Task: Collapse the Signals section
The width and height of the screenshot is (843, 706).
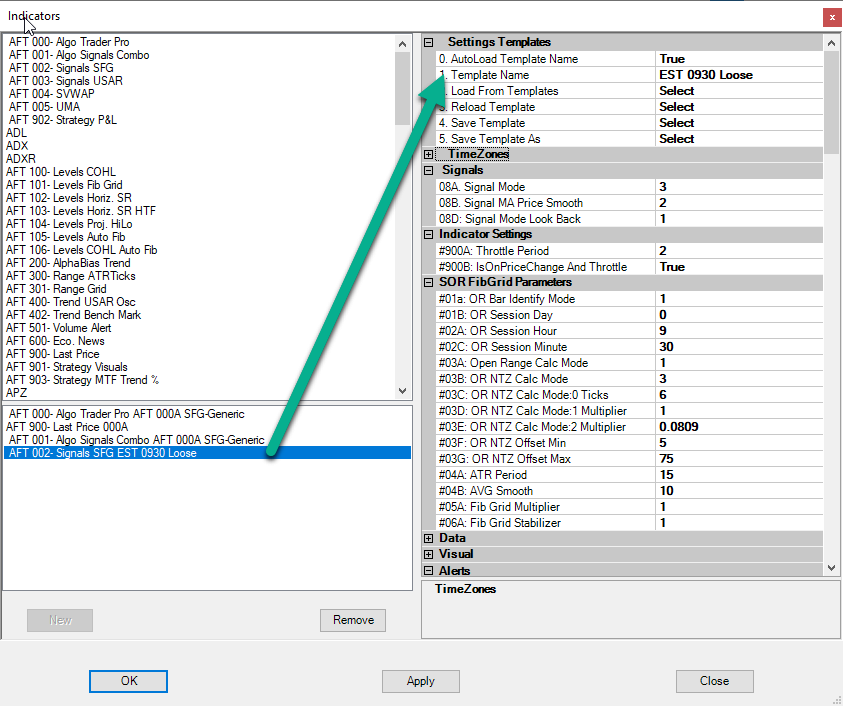Action: [429, 171]
